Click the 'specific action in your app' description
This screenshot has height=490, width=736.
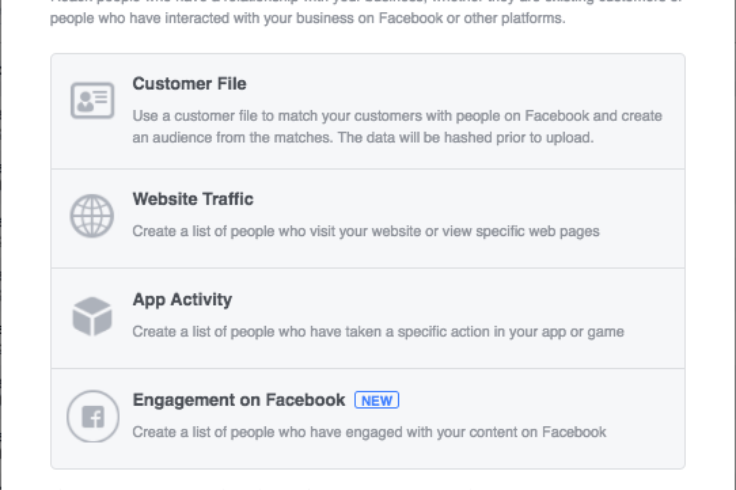pyautogui.click(x=378, y=332)
